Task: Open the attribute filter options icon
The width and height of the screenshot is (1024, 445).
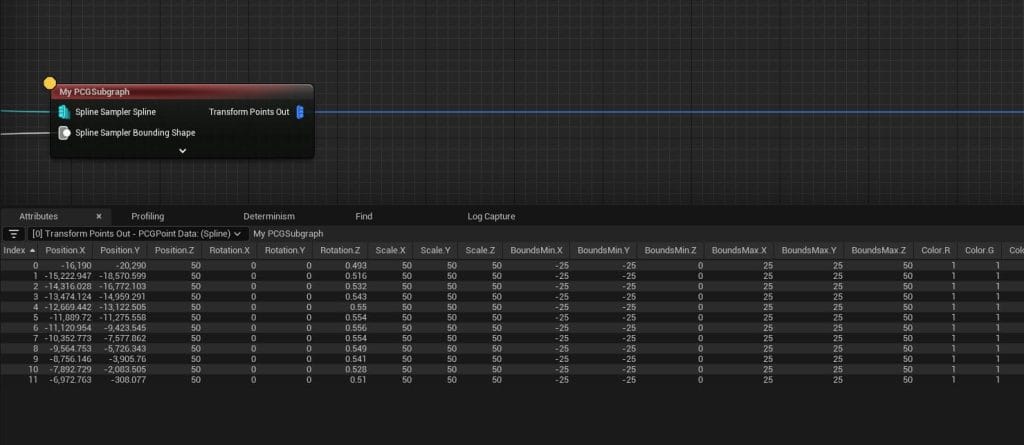Action: 14,233
